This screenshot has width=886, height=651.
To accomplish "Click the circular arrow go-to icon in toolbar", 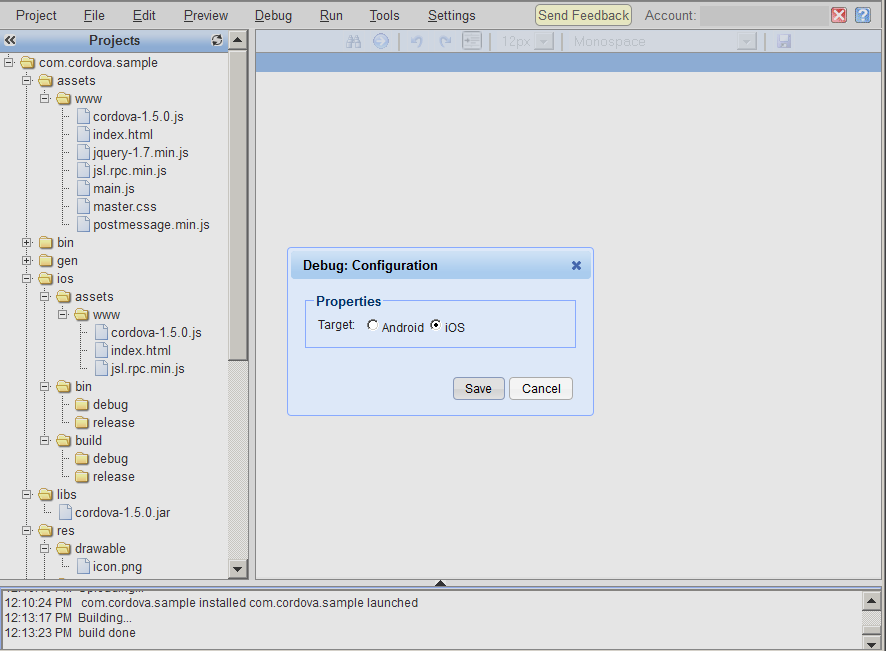I will 381,41.
